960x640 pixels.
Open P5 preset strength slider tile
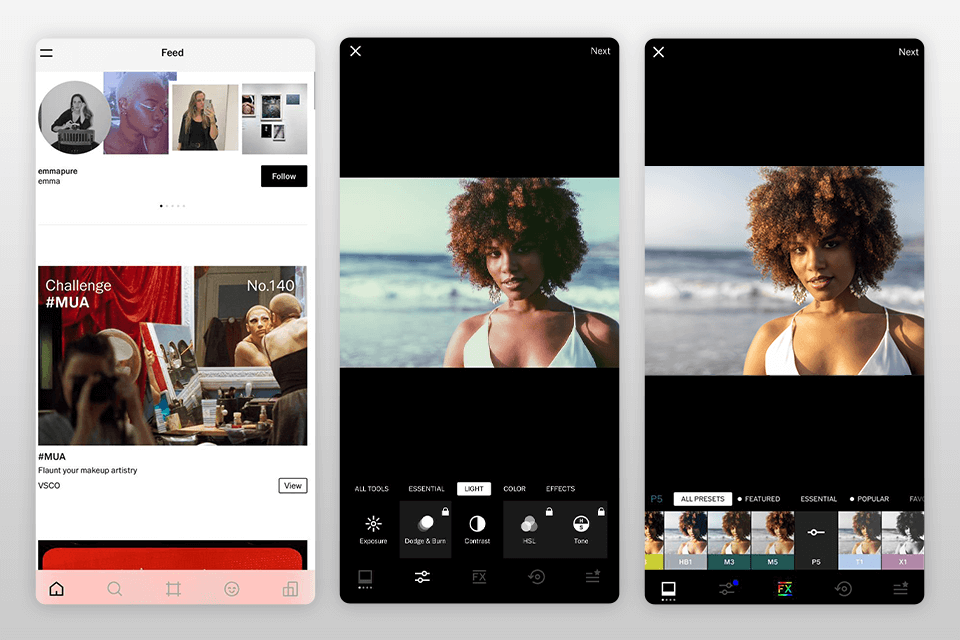[816, 541]
